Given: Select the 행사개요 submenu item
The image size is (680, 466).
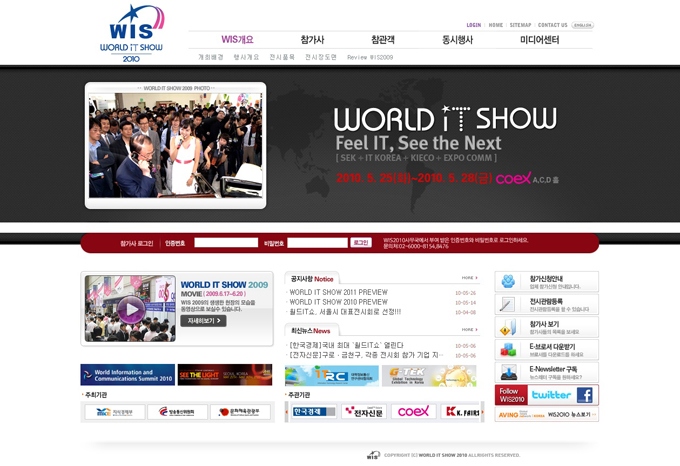Looking at the screenshot, I should tap(246, 57).
